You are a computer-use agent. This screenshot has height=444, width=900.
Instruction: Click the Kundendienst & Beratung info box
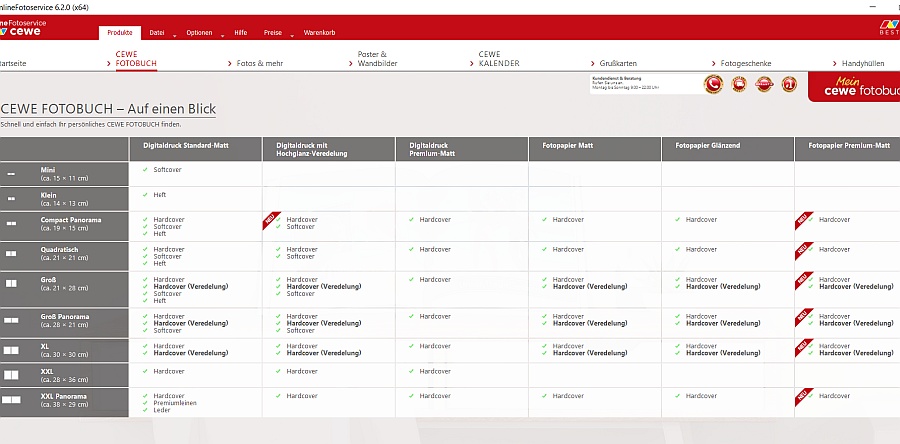(645, 84)
